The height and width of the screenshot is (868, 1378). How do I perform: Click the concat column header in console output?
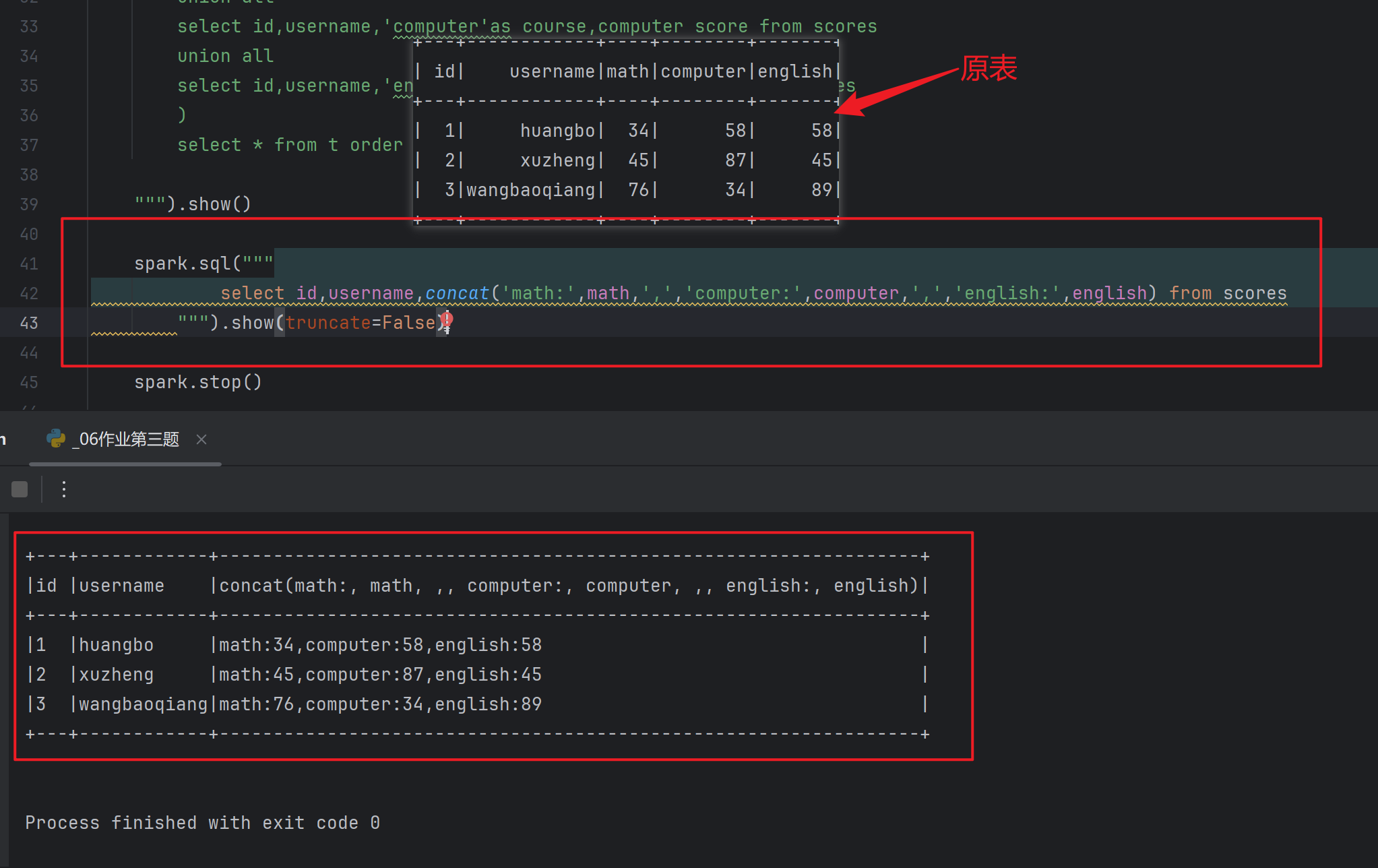click(x=569, y=586)
